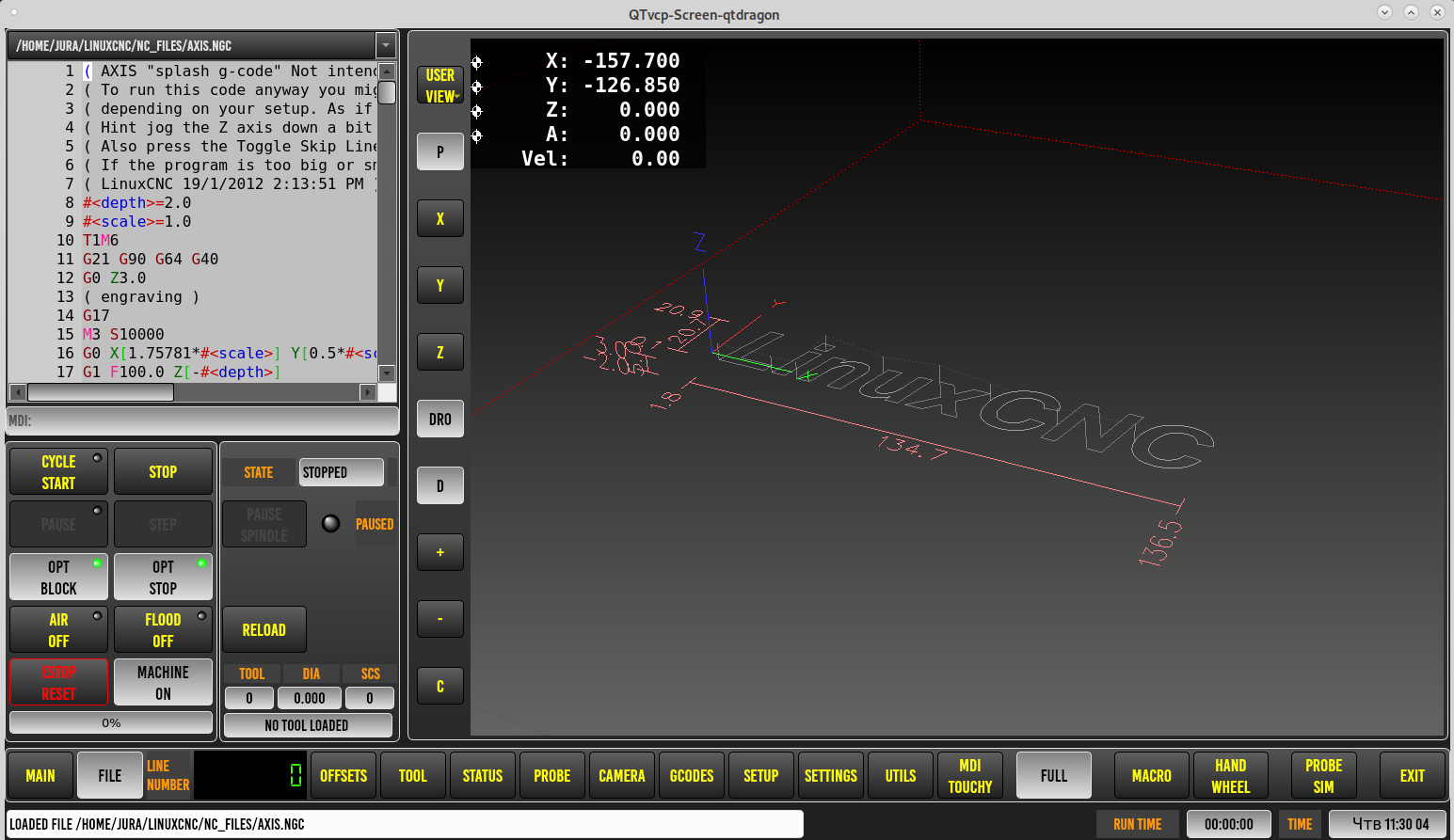The height and width of the screenshot is (840, 1454).
Task: Toggle DRO overlay in preview
Action: pyautogui.click(x=440, y=419)
